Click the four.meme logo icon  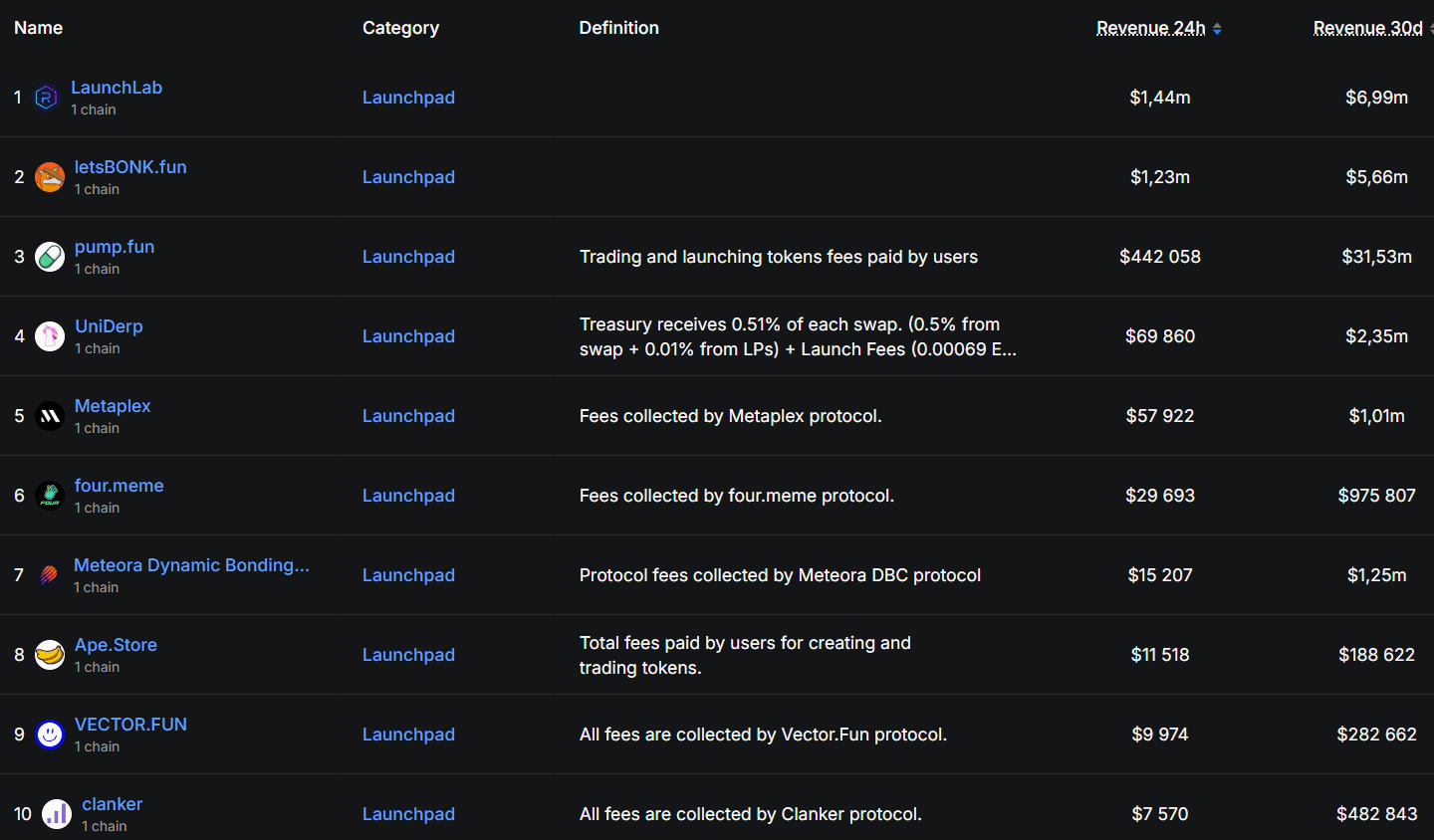[x=50, y=496]
